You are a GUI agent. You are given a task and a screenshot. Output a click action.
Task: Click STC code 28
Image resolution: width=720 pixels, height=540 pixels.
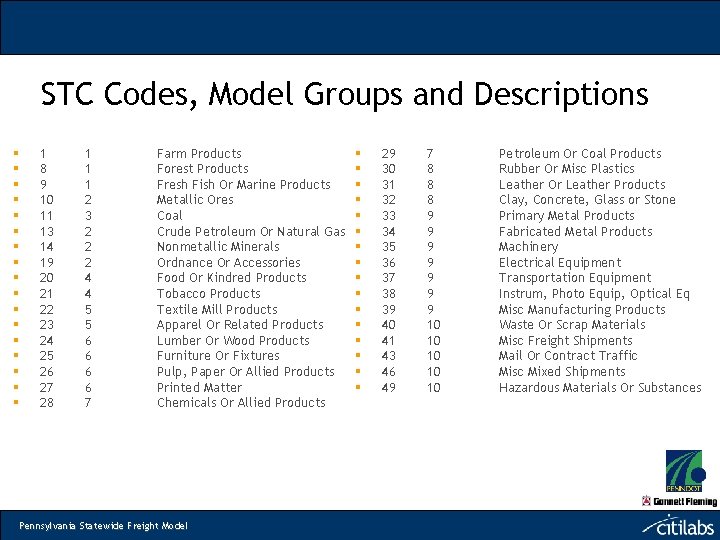click(46, 403)
